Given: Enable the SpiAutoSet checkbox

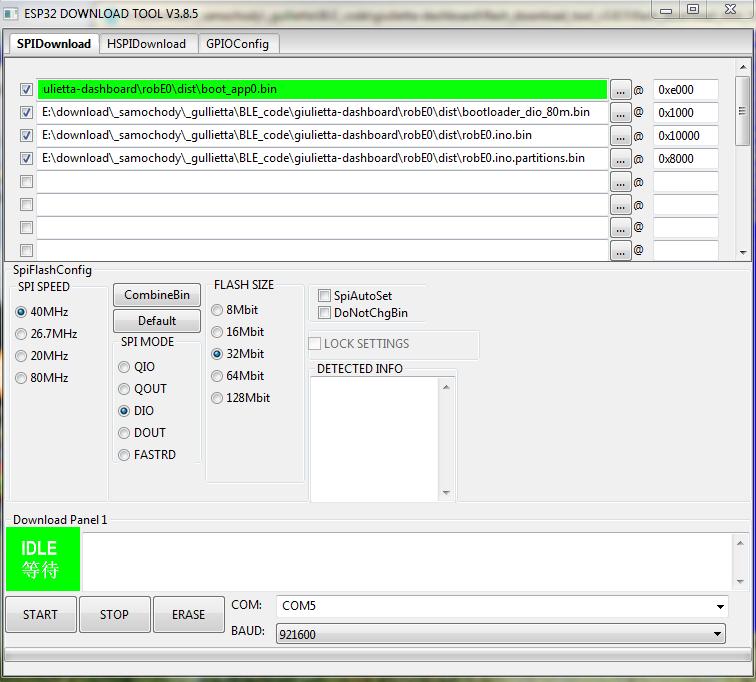Looking at the screenshot, I should pyautogui.click(x=324, y=295).
